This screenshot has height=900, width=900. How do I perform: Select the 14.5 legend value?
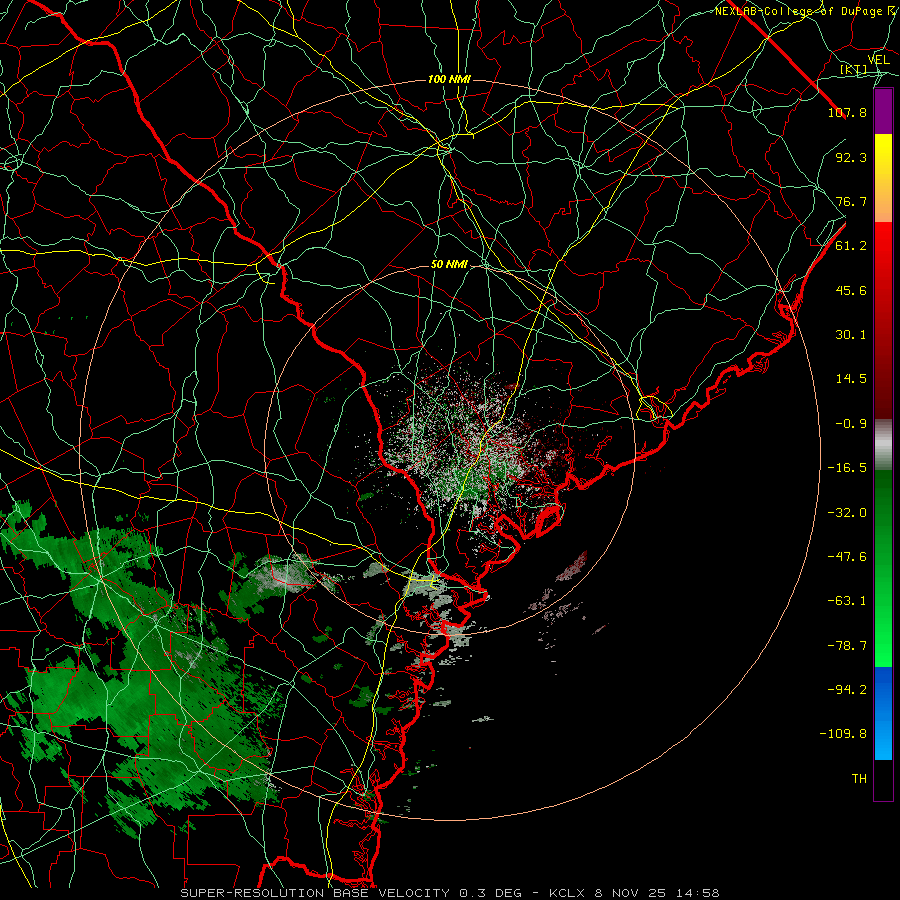[x=851, y=379]
